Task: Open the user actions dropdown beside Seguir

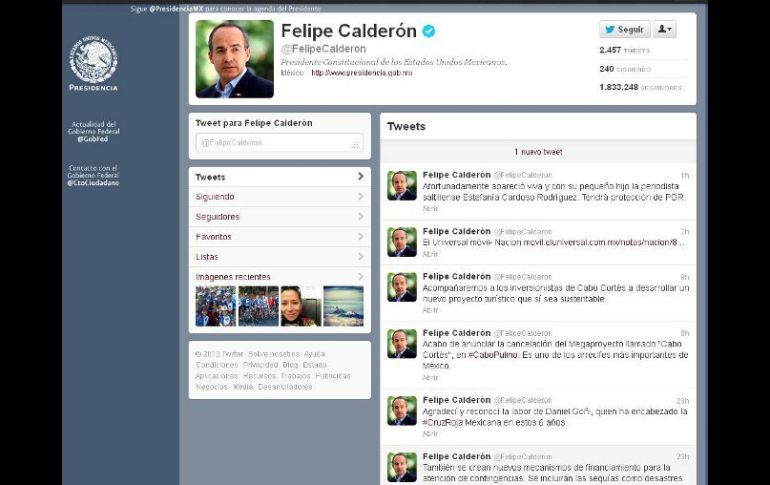Action: (665, 29)
